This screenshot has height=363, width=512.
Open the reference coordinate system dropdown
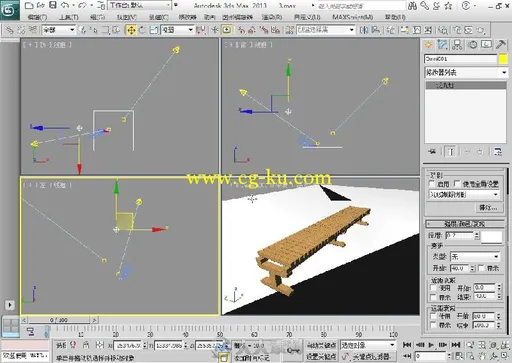click(x=177, y=30)
